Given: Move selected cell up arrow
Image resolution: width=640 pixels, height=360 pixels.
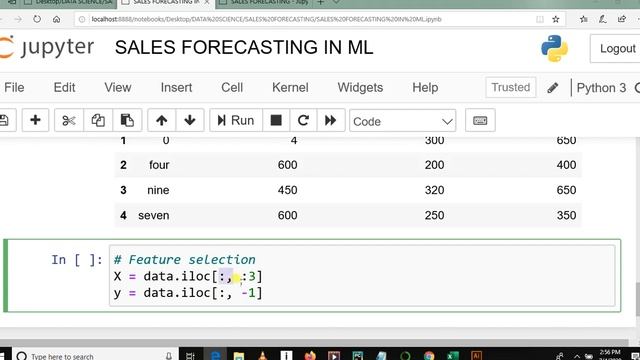Looking at the screenshot, I should (x=162, y=120).
